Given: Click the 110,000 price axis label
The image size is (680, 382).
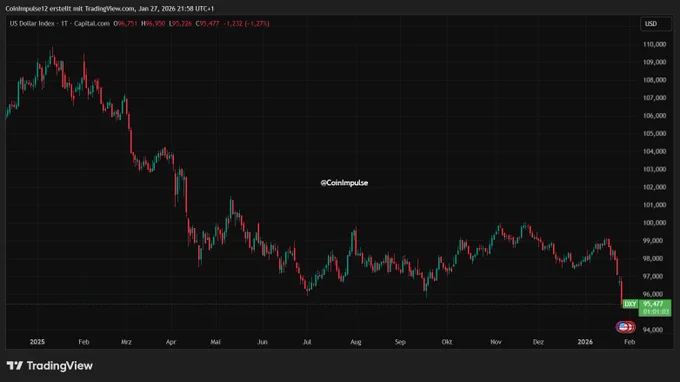Looking at the screenshot, I should click(x=654, y=44).
